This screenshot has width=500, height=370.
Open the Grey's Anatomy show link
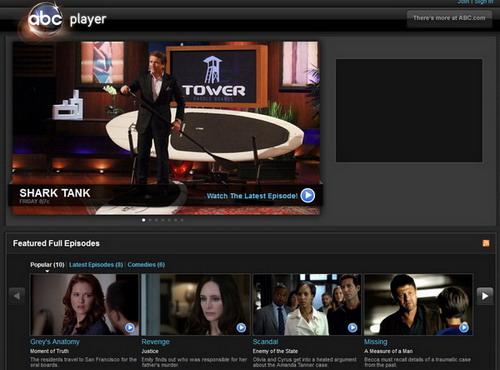tap(55, 342)
